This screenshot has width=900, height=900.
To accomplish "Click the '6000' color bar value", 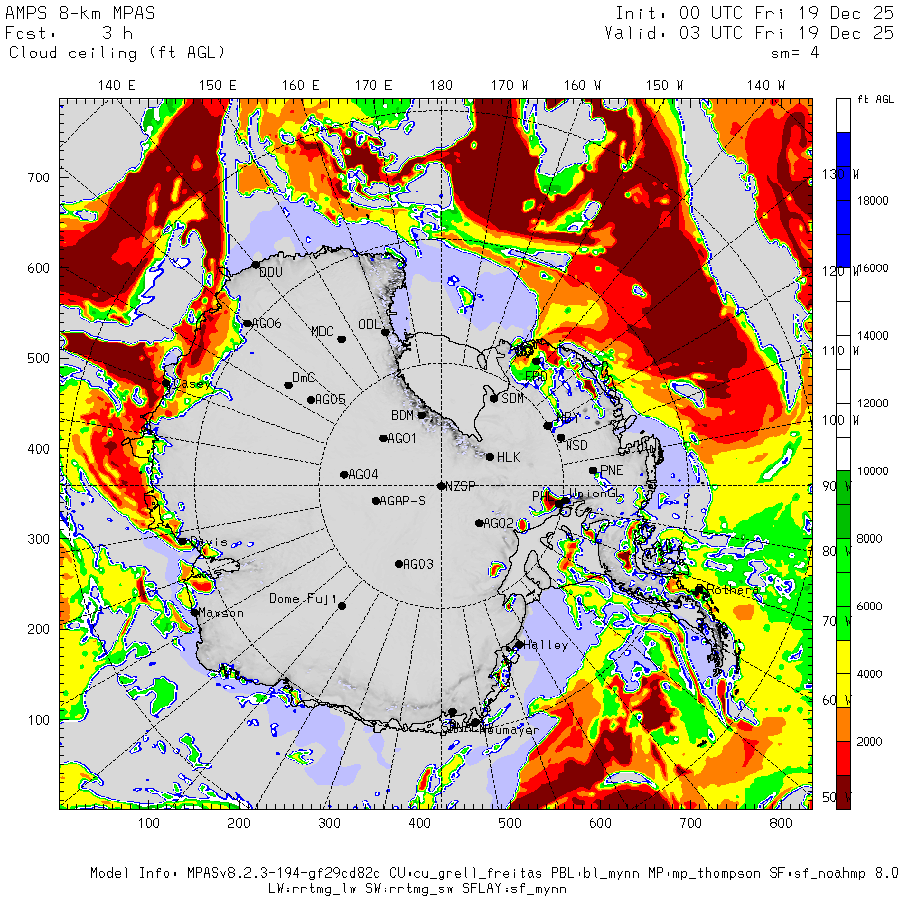I will 869,607.
